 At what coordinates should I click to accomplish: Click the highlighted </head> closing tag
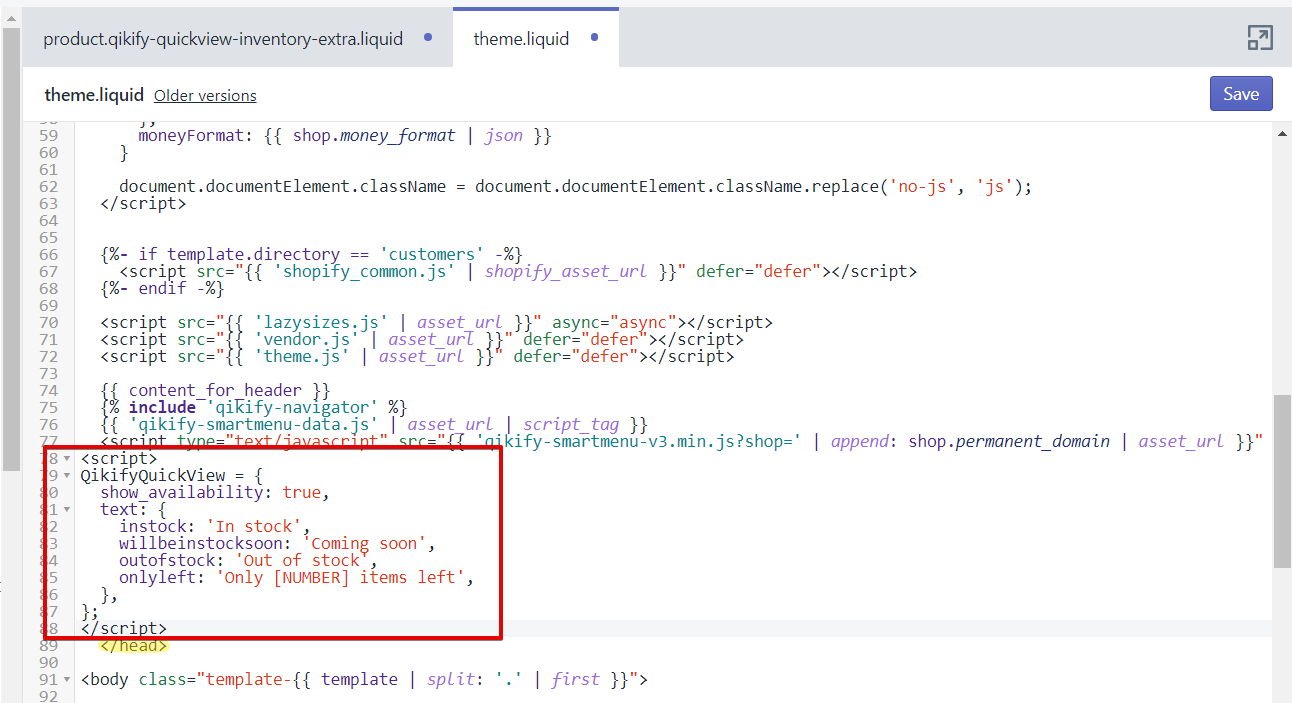133,646
